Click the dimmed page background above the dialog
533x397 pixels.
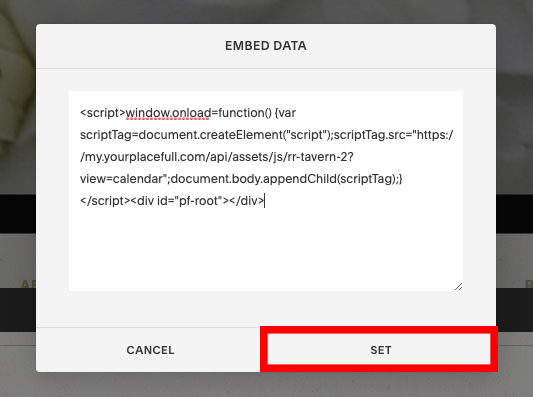coord(266,11)
